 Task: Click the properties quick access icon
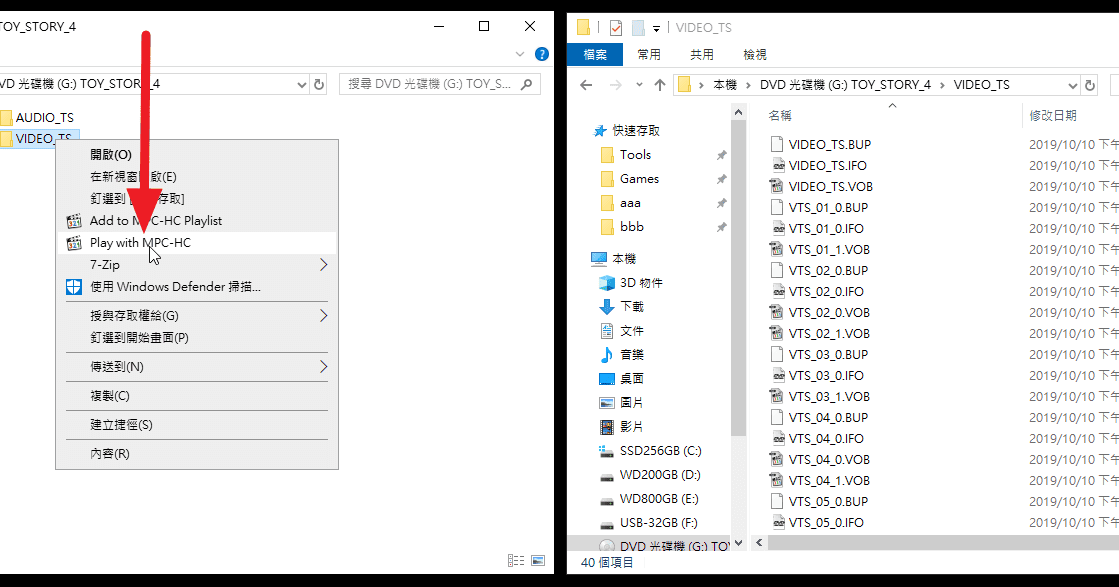click(x=616, y=28)
